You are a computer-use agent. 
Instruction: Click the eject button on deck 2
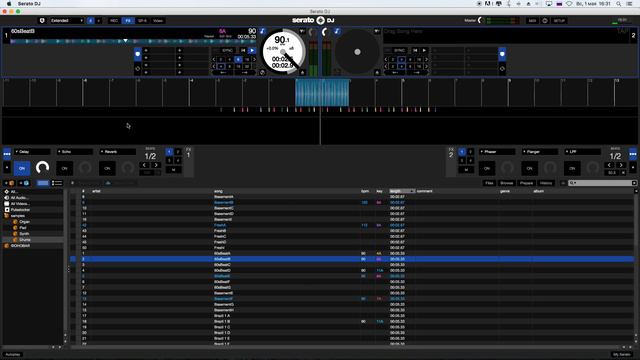[377, 72]
